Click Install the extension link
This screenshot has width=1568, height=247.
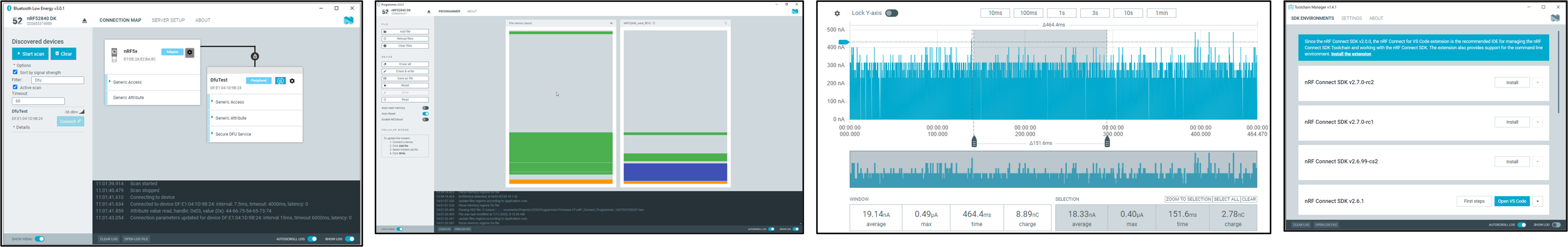tap(1351, 54)
